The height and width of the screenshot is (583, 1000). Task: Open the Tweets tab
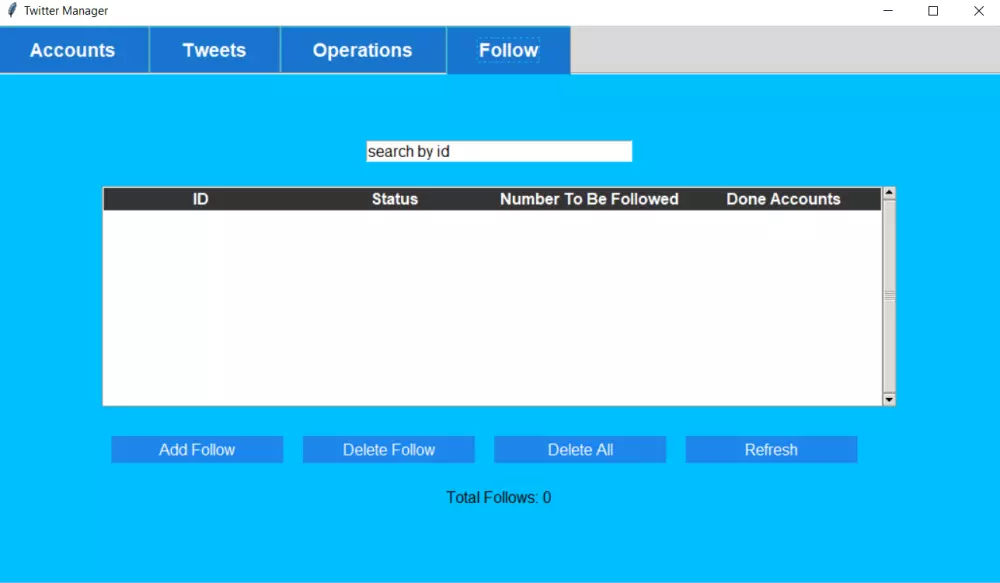click(215, 50)
